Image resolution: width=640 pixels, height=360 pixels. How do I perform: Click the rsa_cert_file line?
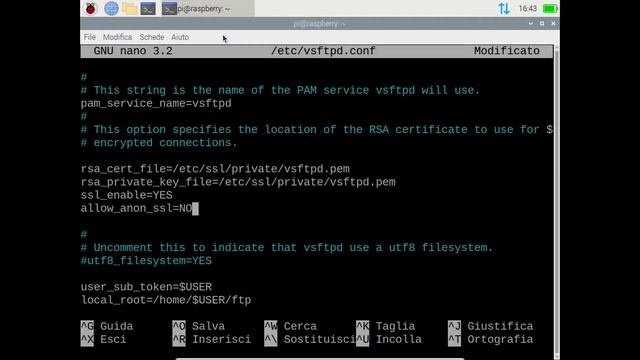215,169
